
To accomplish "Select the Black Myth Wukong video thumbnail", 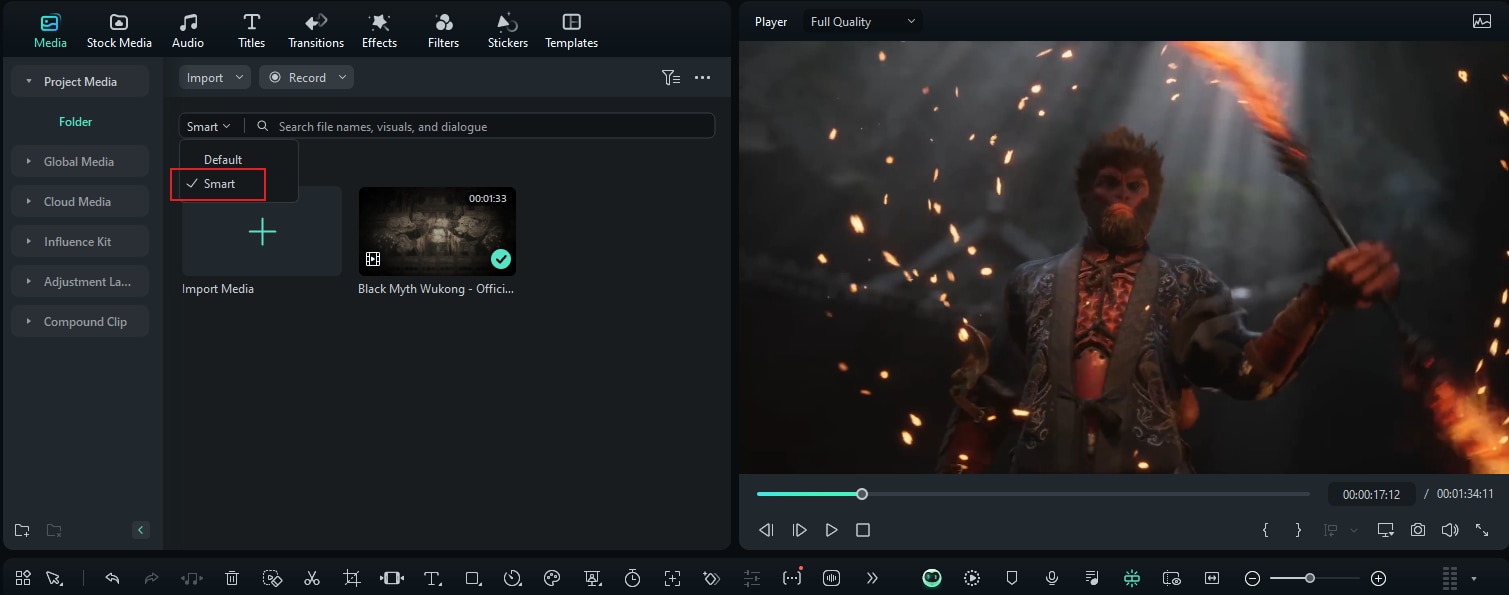I will 437,231.
